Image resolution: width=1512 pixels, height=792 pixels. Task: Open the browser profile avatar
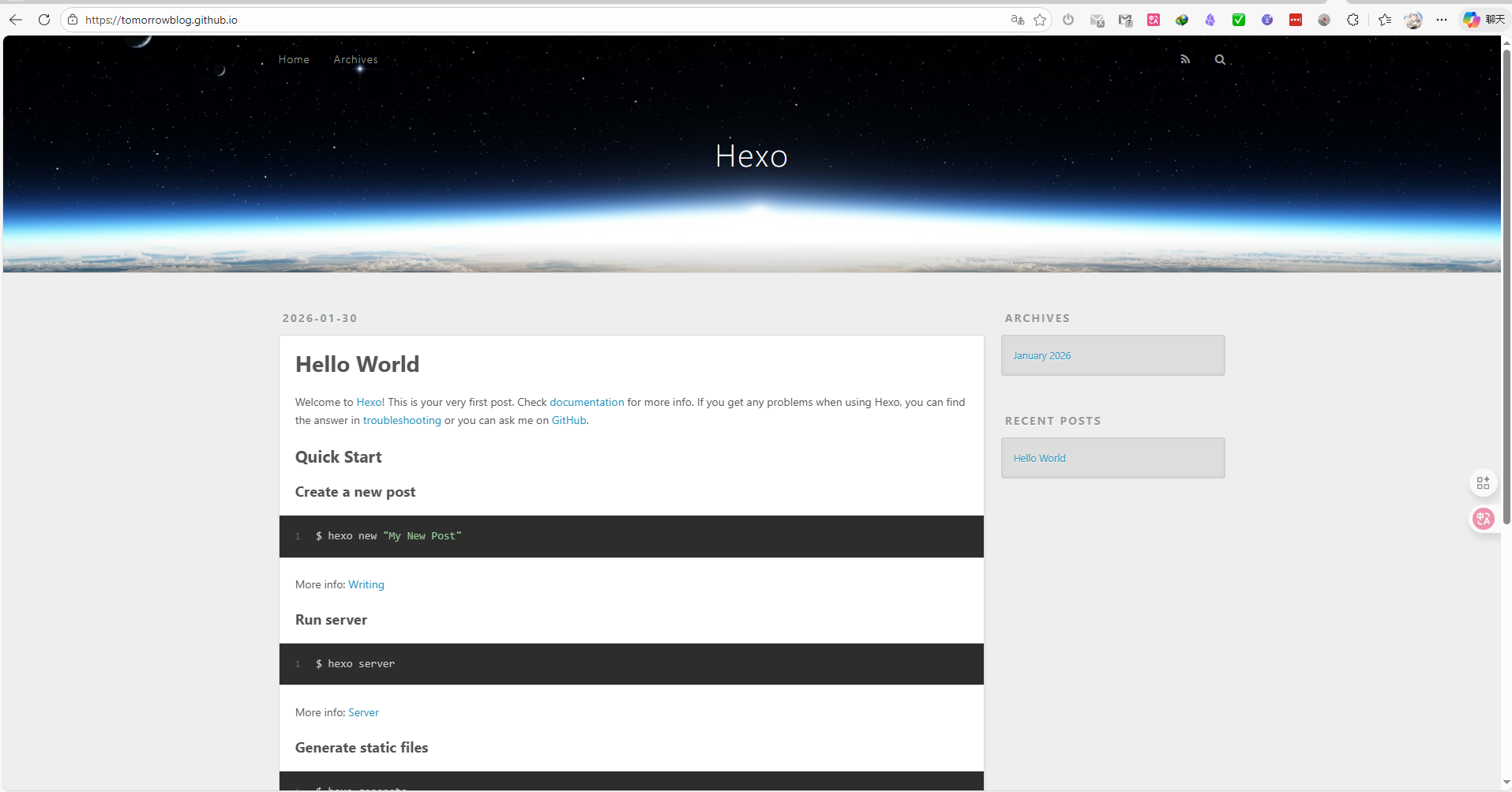pos(1413,20)
